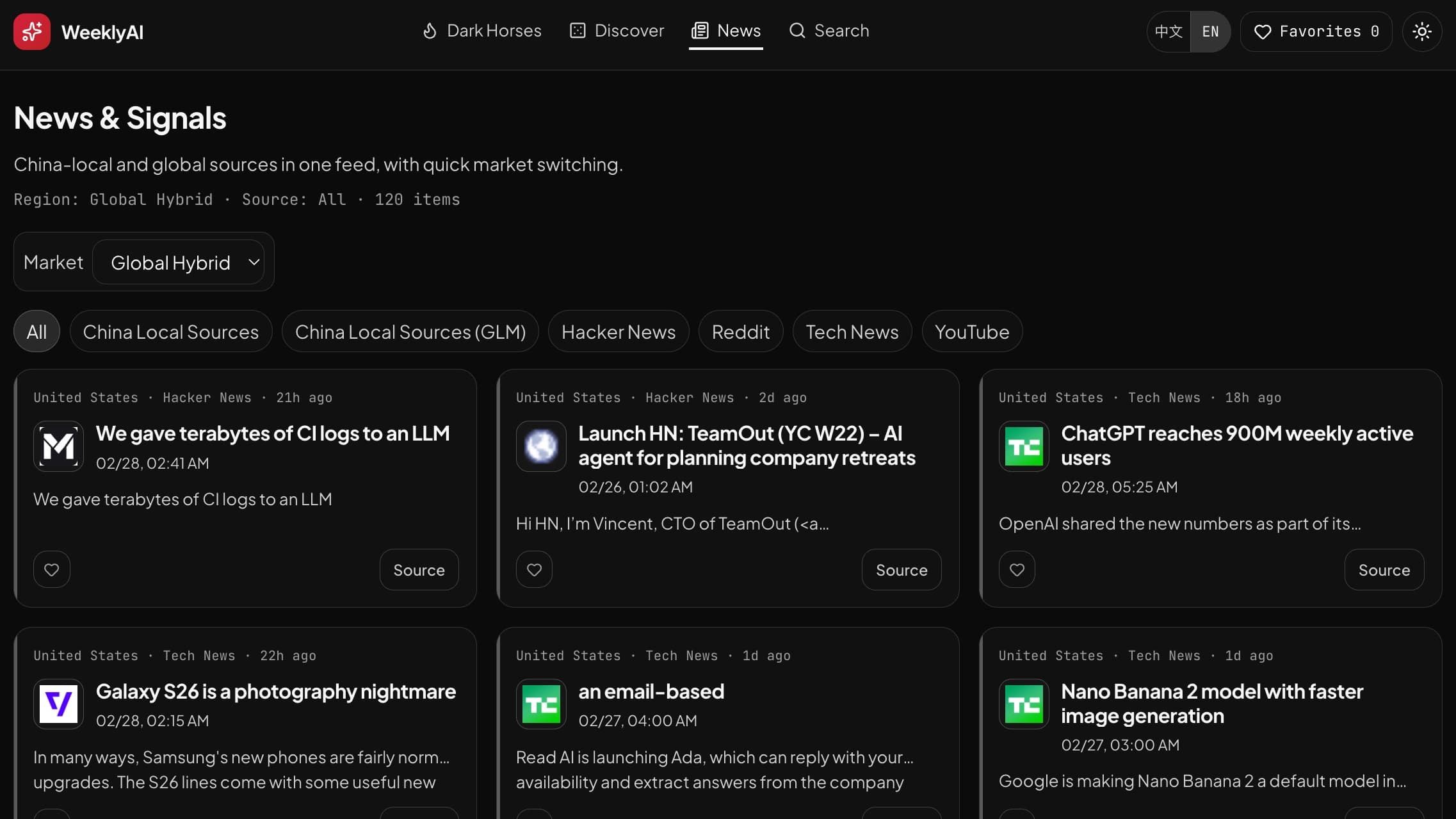Open the Favorites heart button
This screenshot has height=819, width=1456.
tap(1316, 31)
